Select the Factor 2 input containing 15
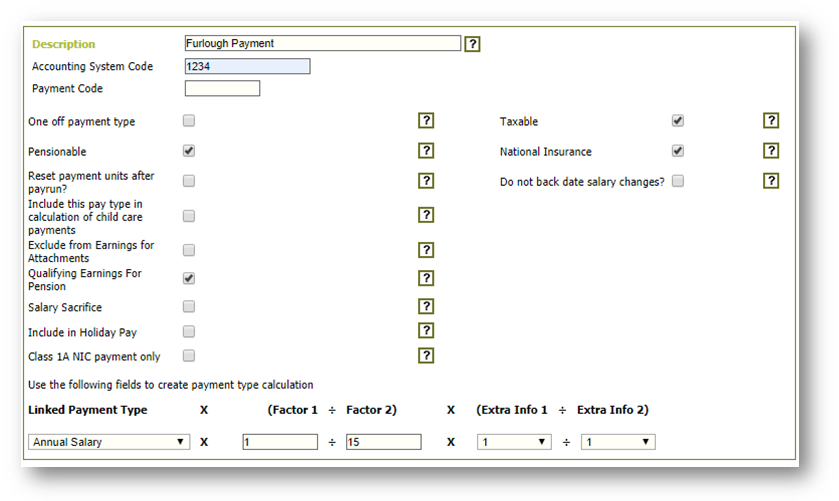 tap(383, 442)
